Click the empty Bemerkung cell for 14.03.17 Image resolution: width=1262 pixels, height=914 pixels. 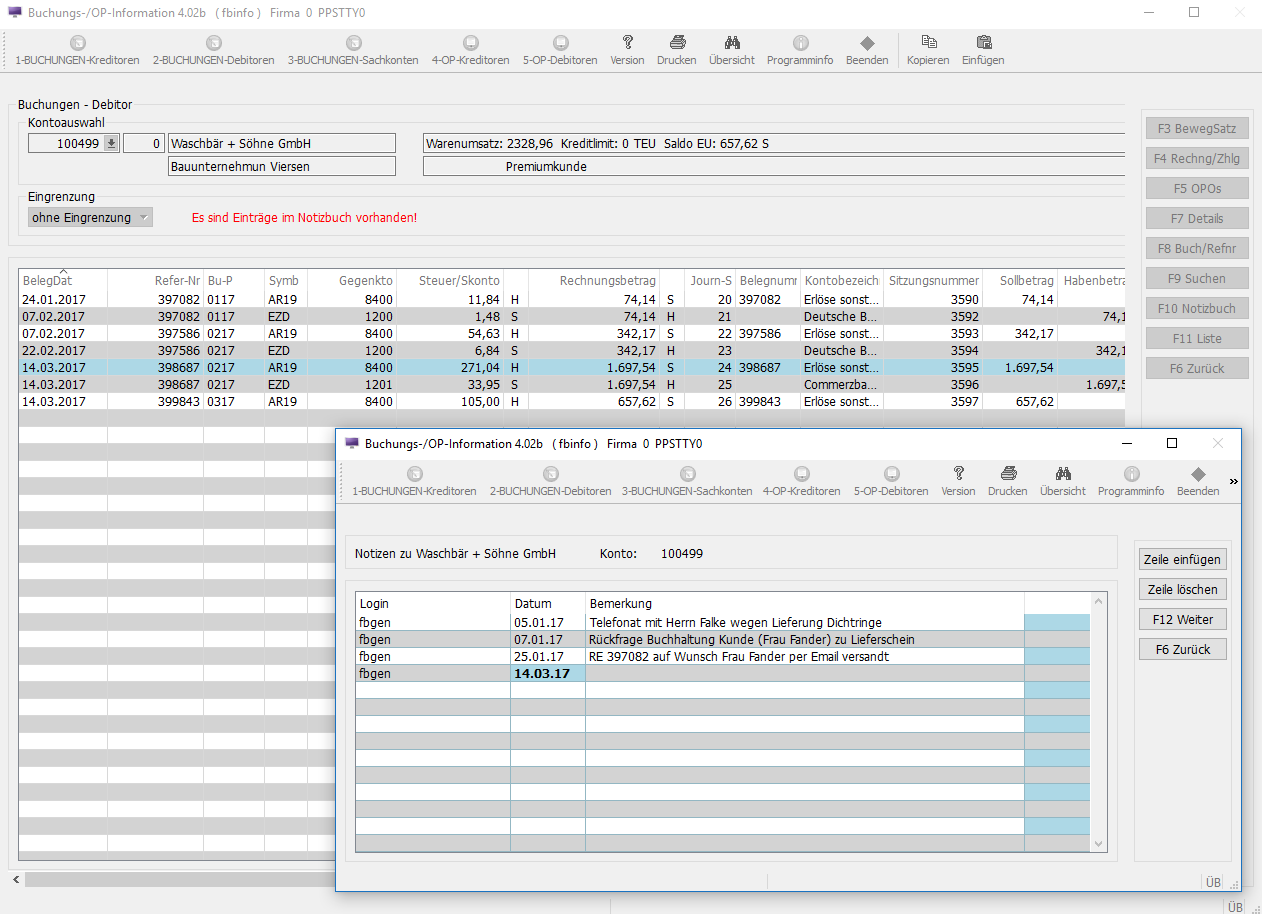coord(804,674)
